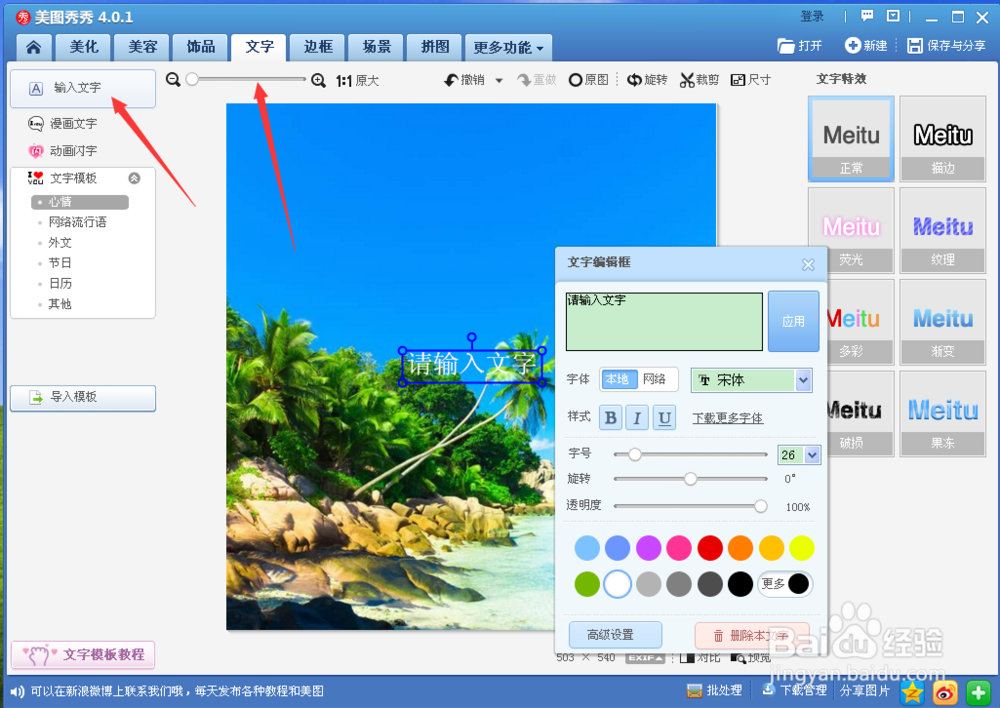Open the home tab icon

tap(34, 47)
